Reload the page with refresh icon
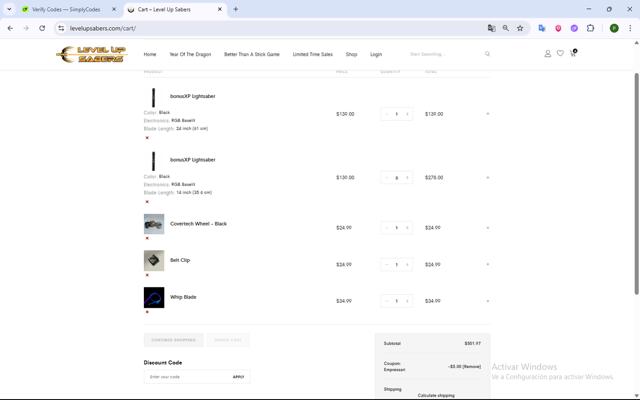The width and height of the screenshot is (640, 400). click(42, 28)
